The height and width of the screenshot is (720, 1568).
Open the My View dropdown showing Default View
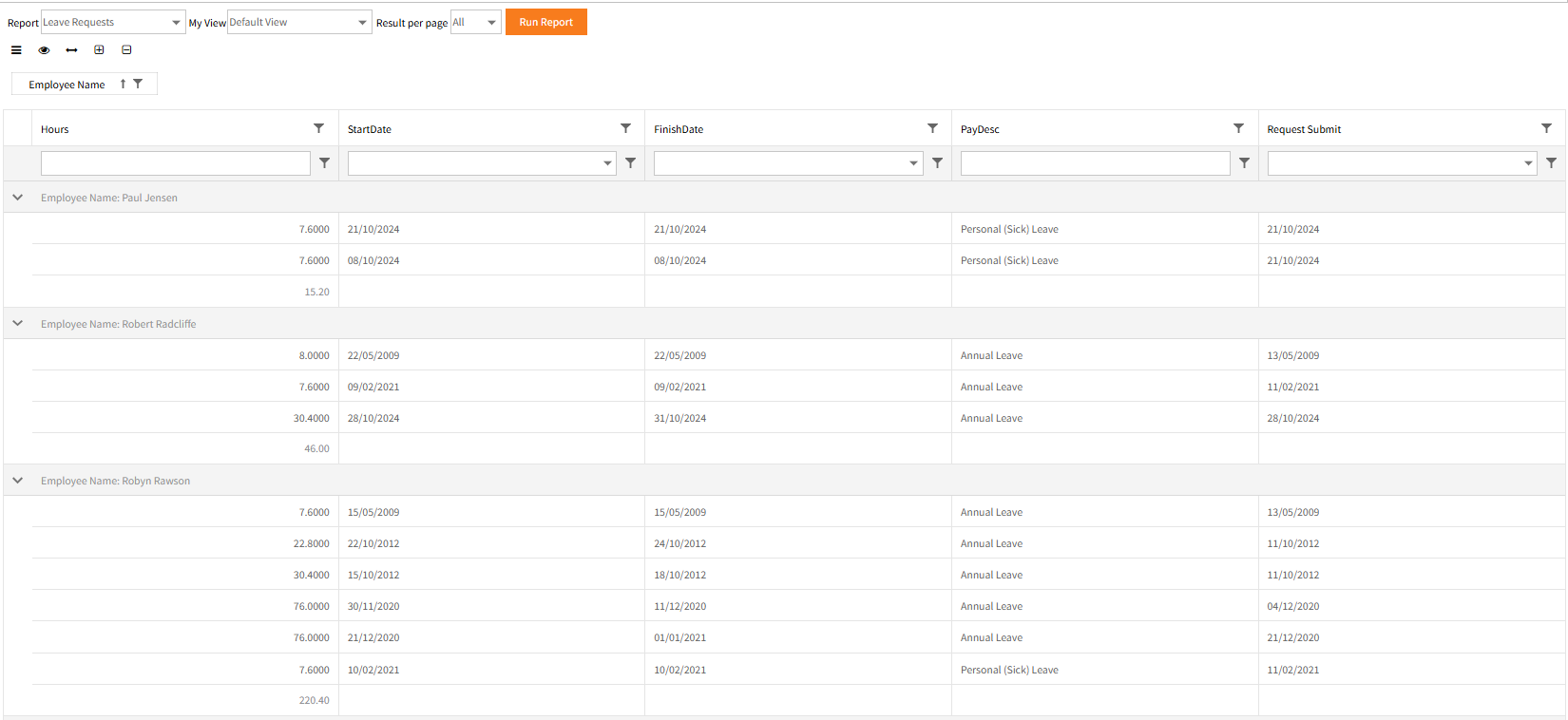(299, 22)
